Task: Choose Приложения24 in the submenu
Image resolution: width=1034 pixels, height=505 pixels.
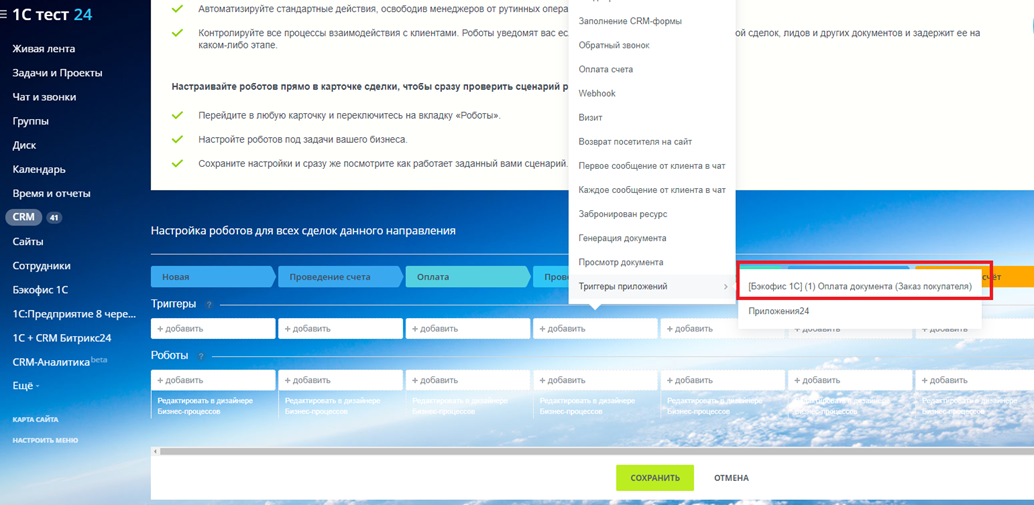Action: (778, 311)
